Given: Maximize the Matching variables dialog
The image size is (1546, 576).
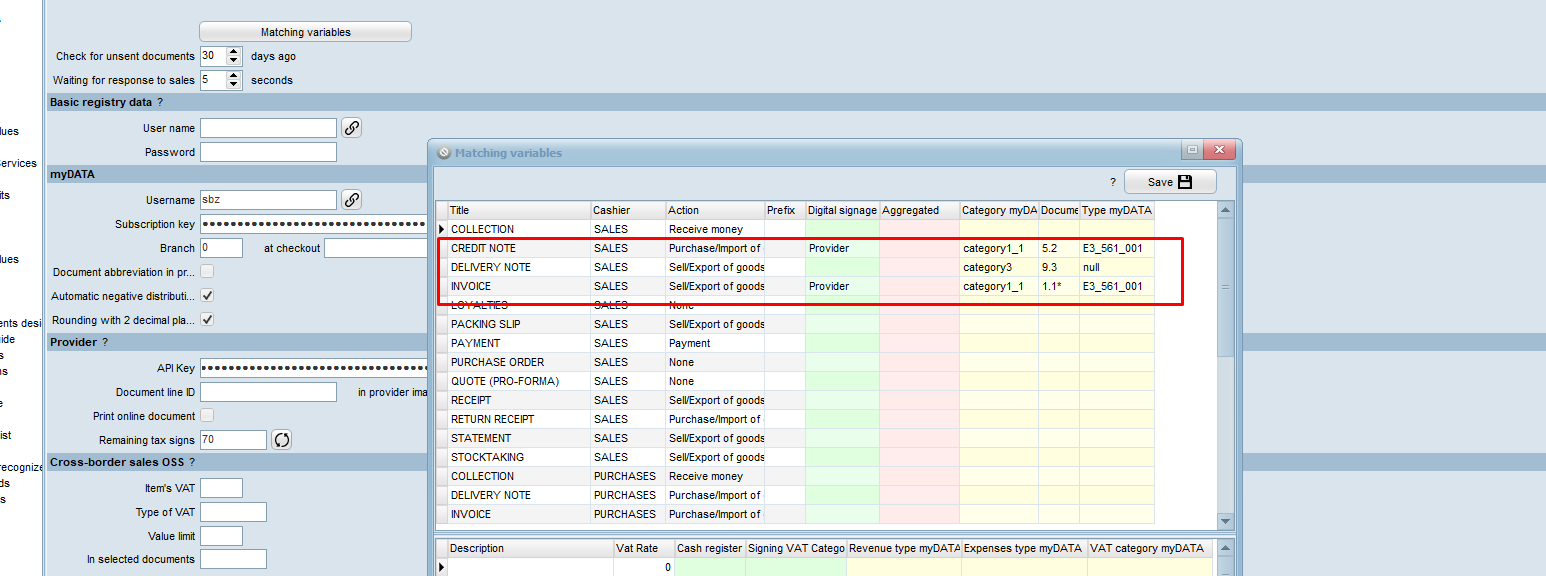Looking at the screenshot, I should pos(1192,151).
